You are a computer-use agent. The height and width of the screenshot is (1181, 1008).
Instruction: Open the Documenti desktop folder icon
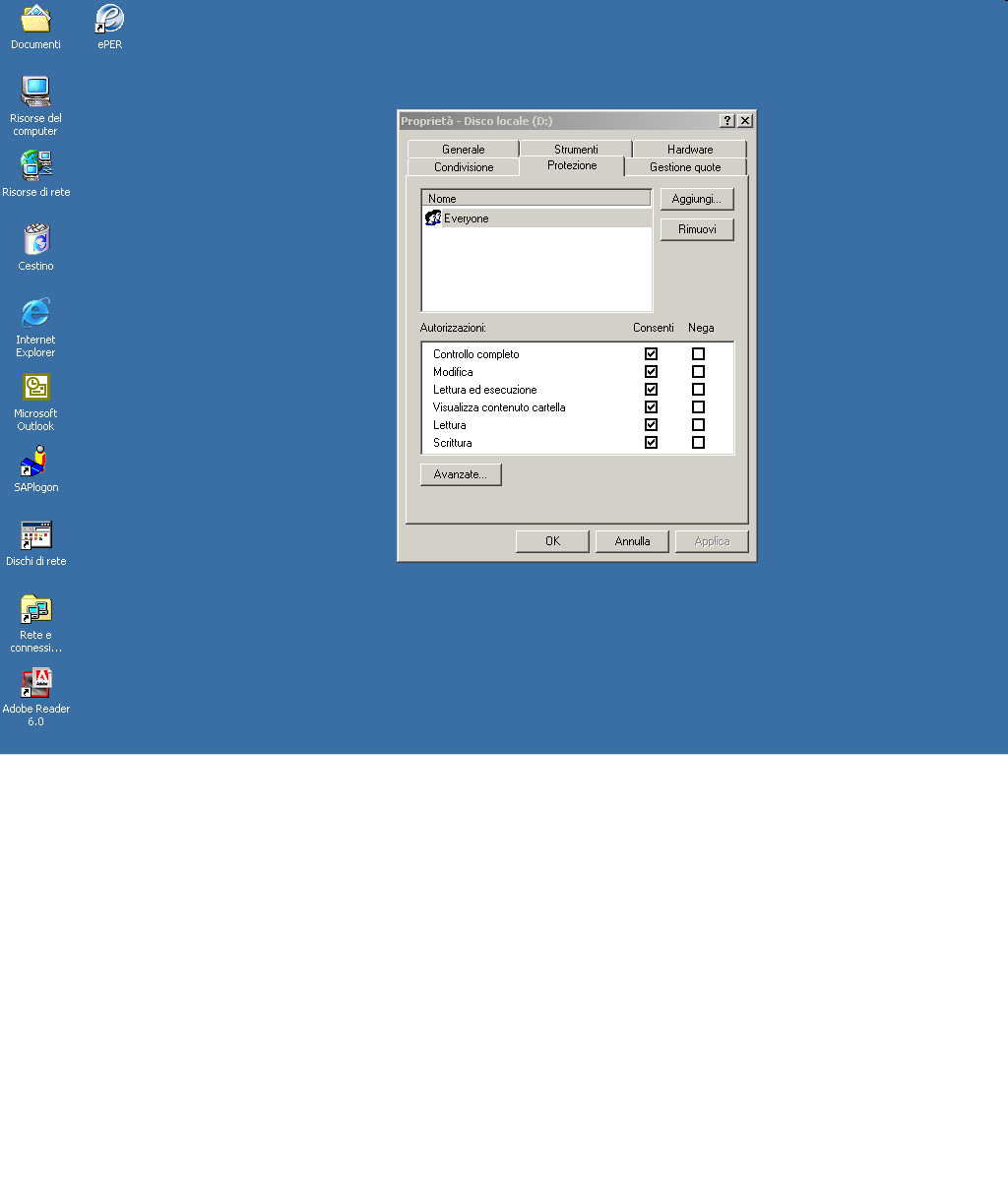click(x=35, y=20)
